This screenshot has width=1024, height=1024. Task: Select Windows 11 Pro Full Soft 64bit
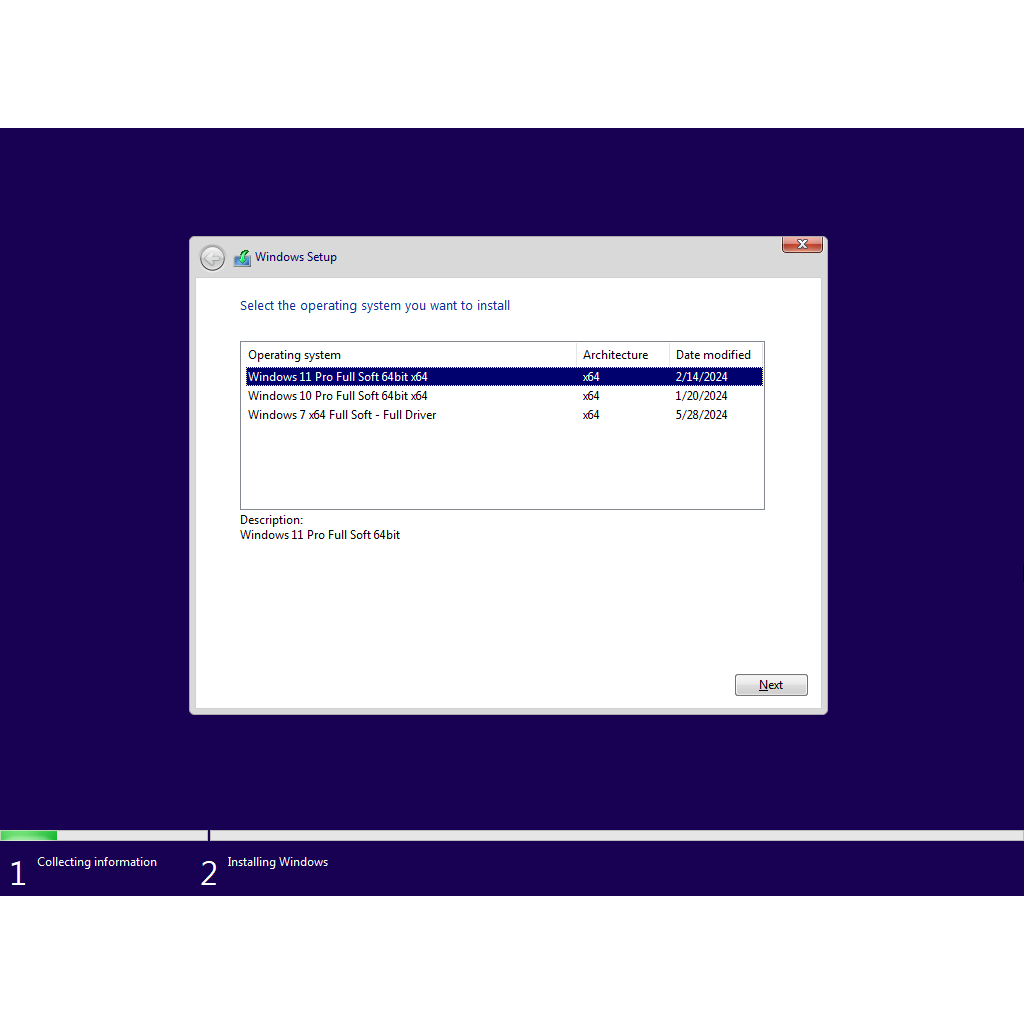coord(337,377)
